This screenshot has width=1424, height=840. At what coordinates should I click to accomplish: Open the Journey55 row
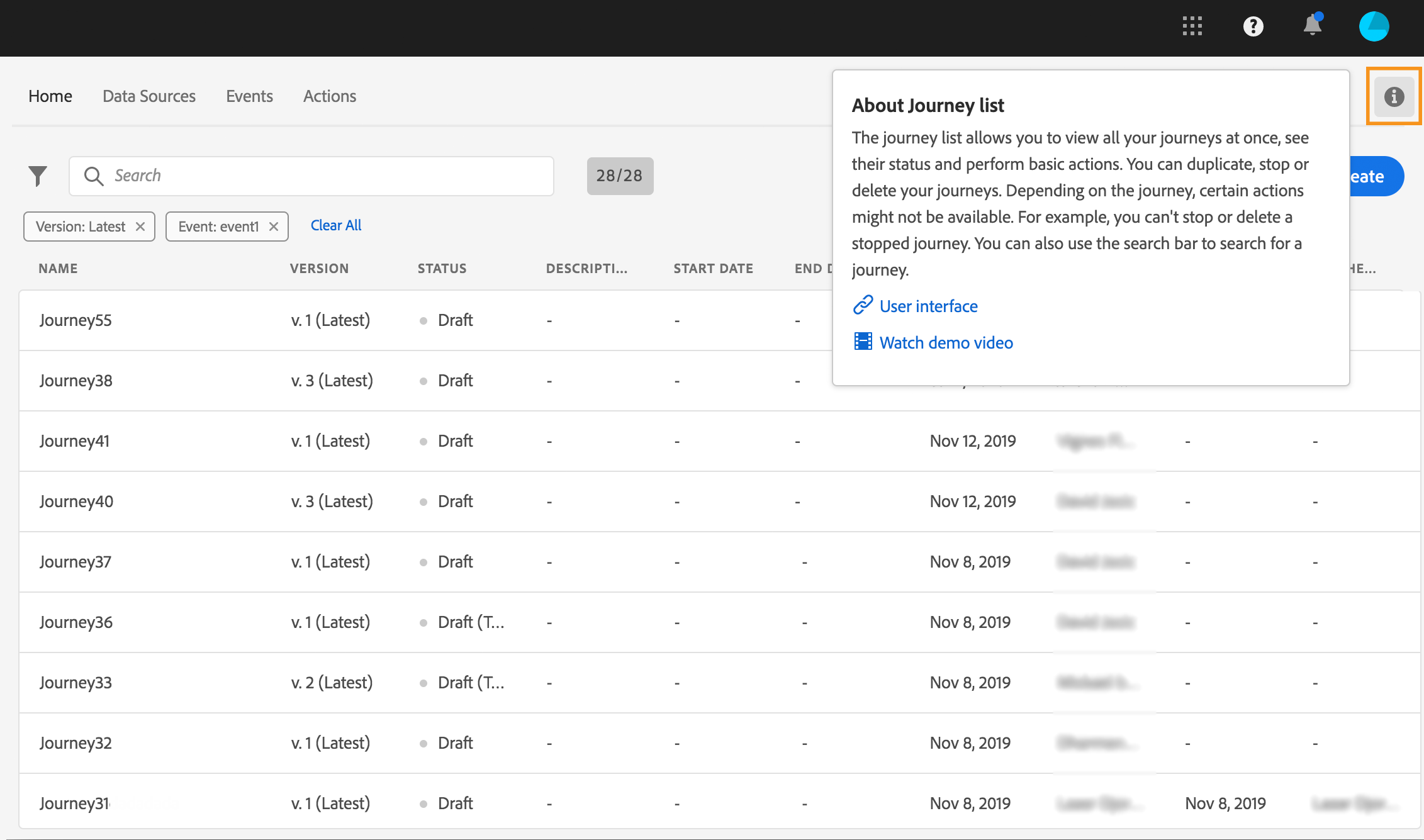coord(76,320)
